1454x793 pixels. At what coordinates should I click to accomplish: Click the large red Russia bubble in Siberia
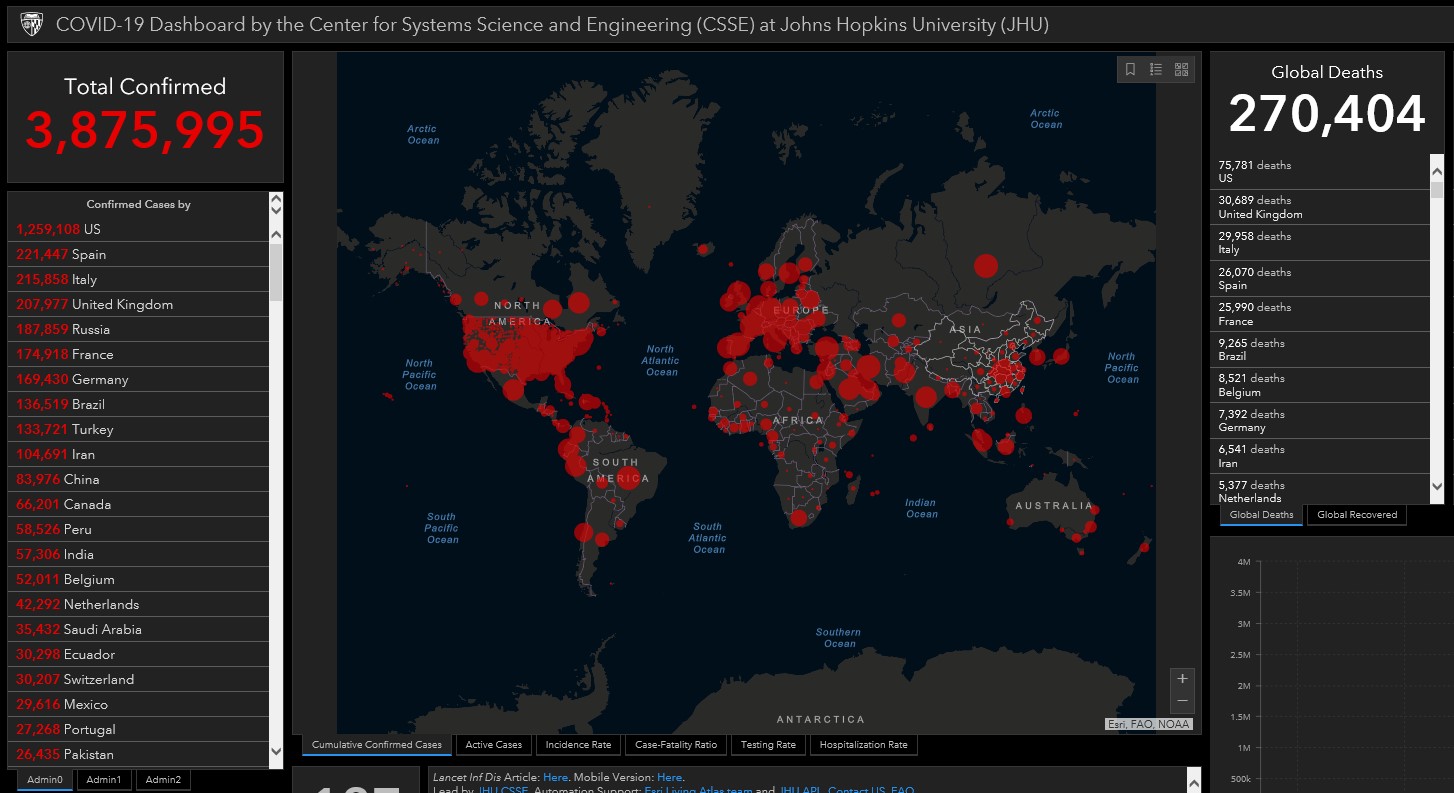(x=986, y=265)
